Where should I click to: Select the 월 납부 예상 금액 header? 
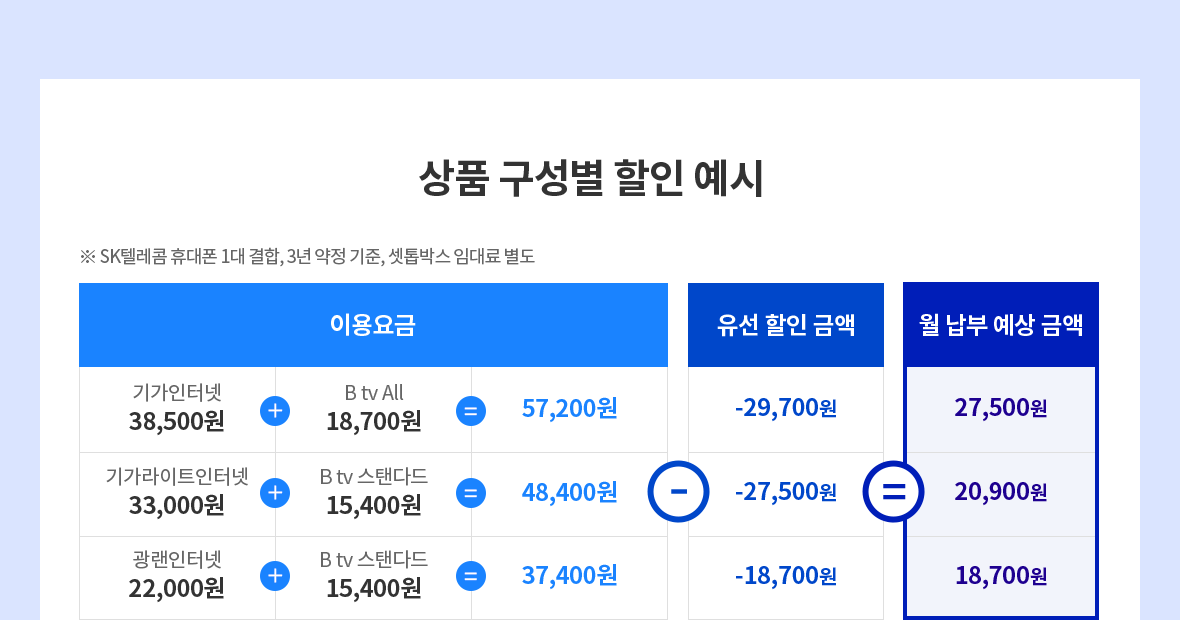coord(1001,325)
